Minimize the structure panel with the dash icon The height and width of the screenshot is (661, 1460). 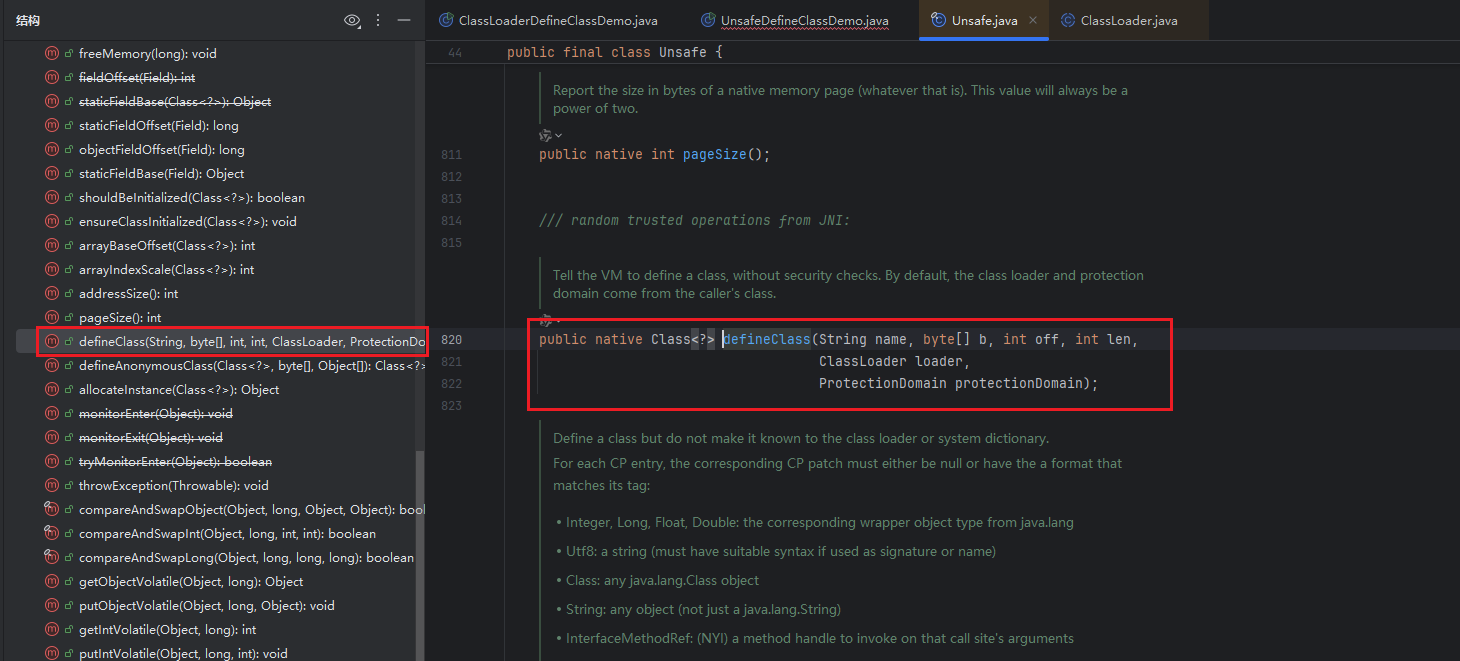(404, 20)
